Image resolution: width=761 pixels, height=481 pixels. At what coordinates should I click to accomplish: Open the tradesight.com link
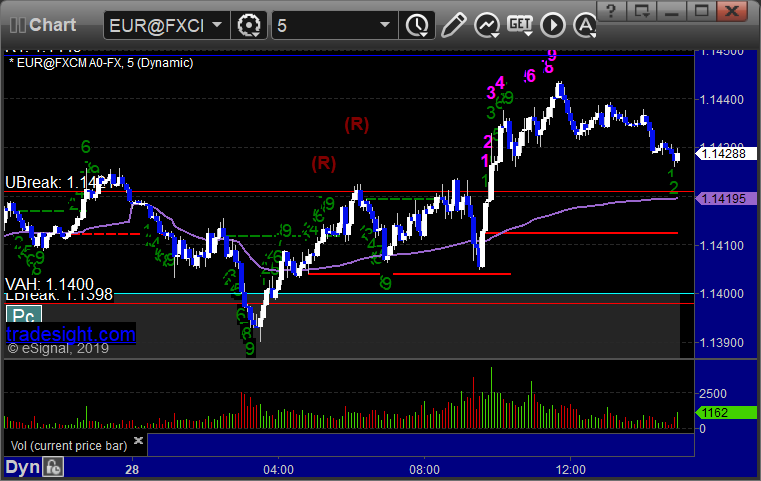pos(71,334)
